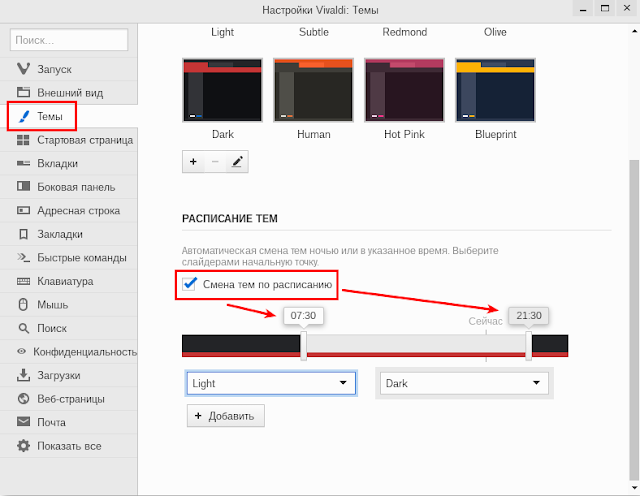This screenshot has height=496, width=640.
Task: Click the eye icon beside Конфиденциальность
Action: click(22, 351)
